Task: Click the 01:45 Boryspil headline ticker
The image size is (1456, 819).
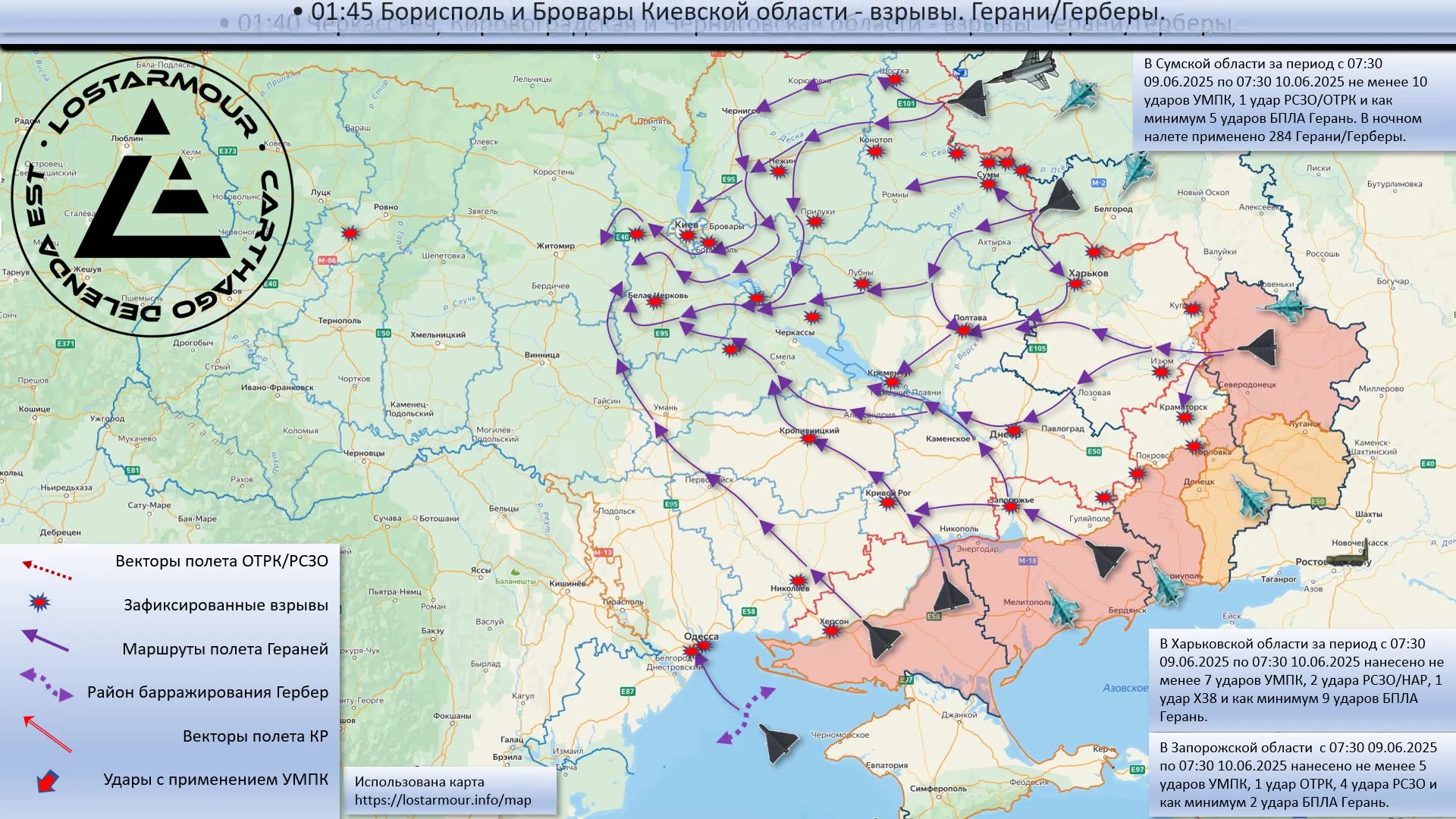Action: coord(728,13)
